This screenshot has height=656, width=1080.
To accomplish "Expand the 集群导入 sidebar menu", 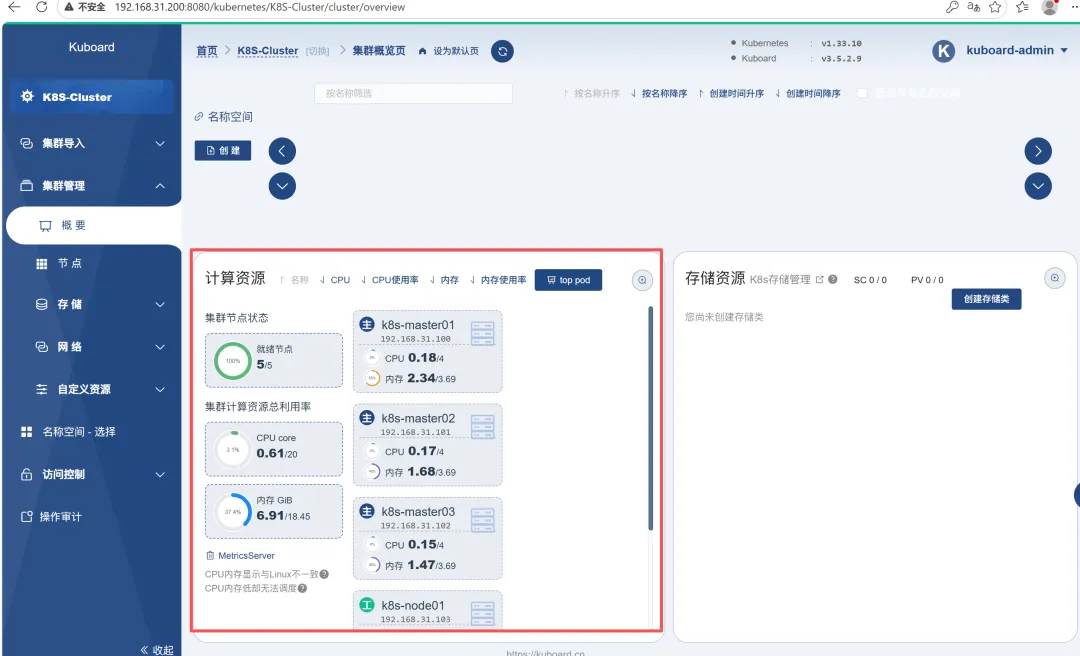I will point(92,143).
